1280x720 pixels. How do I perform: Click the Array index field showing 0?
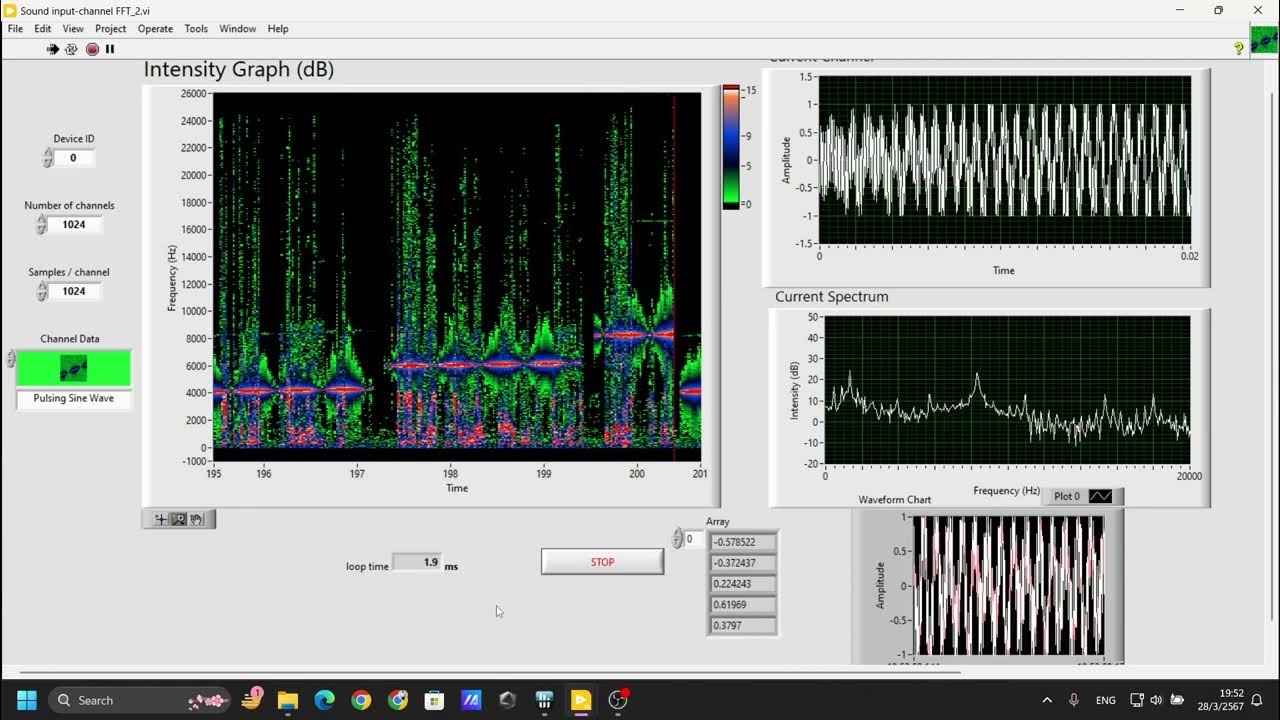tap(693, 539)
